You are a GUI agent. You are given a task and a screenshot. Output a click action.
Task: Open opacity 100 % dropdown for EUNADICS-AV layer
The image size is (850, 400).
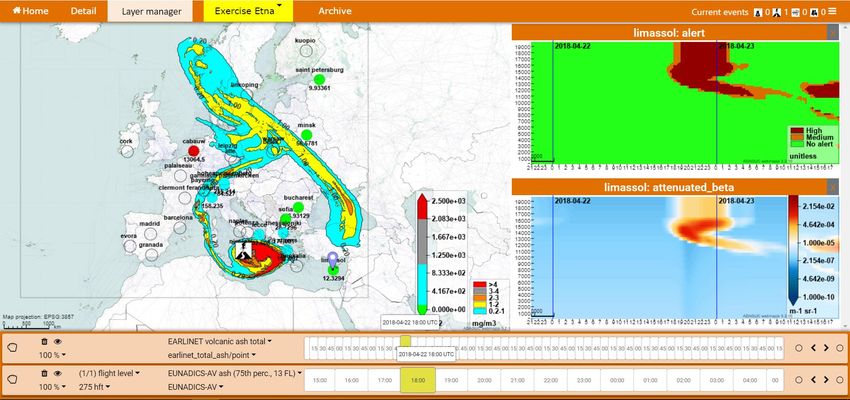(x=52, y=386)
